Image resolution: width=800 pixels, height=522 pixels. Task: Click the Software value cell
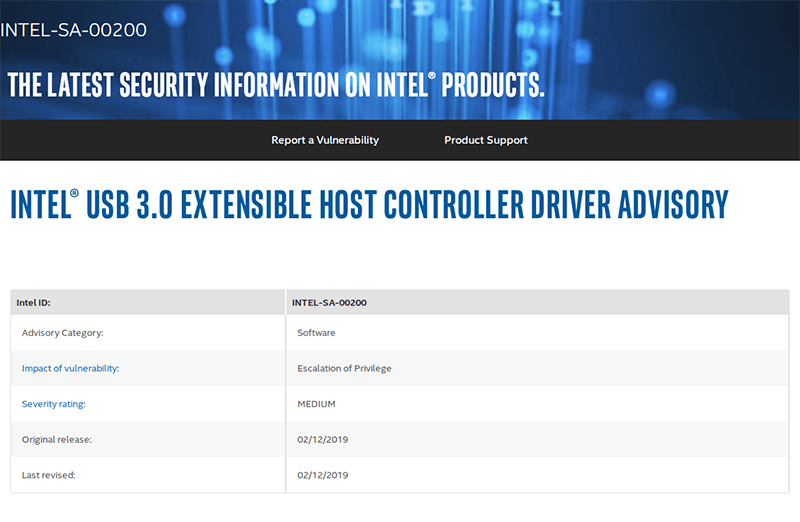click(x=538, y=333)
